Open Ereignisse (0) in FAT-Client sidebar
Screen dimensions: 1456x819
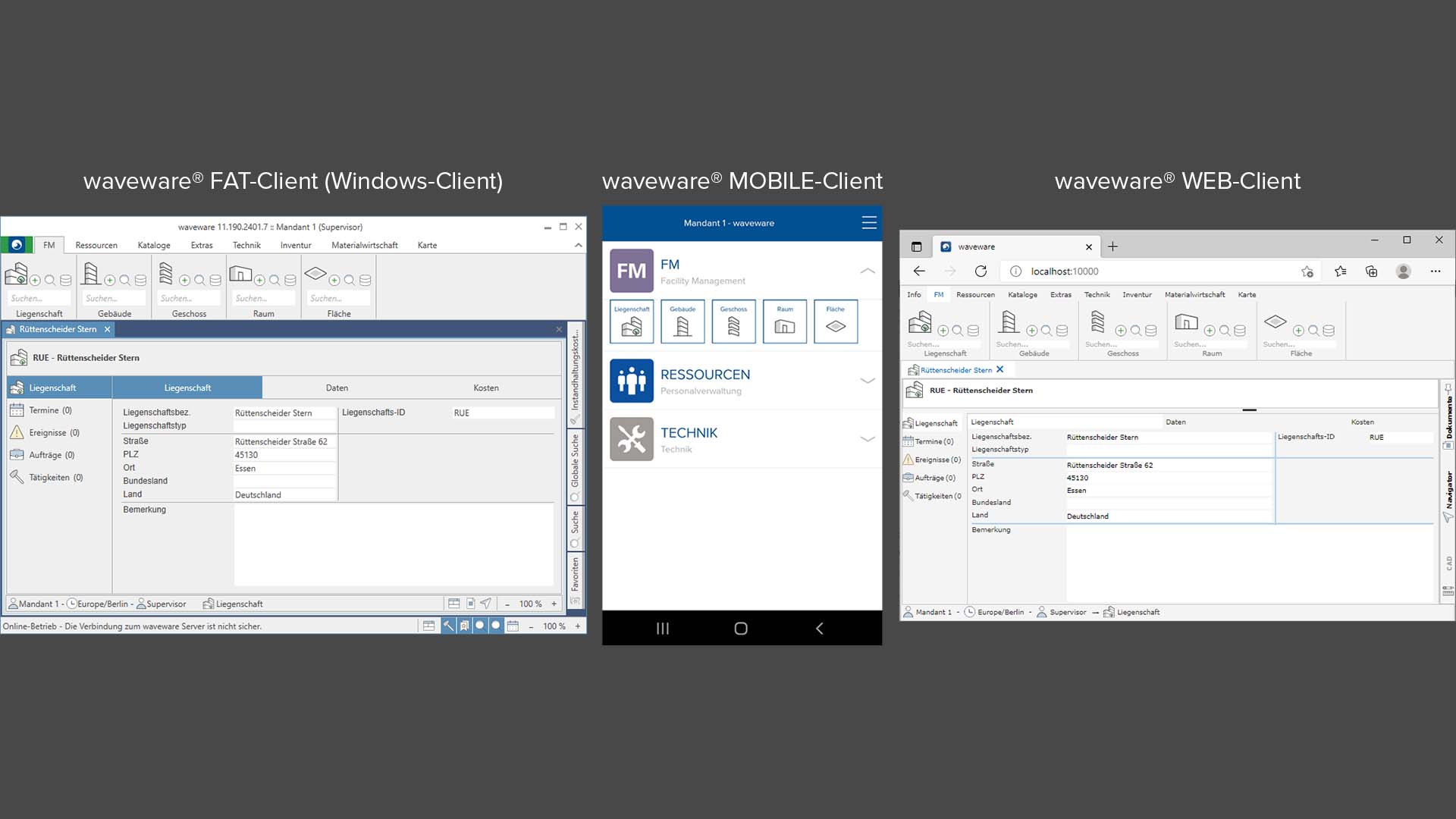click(53, 432)
